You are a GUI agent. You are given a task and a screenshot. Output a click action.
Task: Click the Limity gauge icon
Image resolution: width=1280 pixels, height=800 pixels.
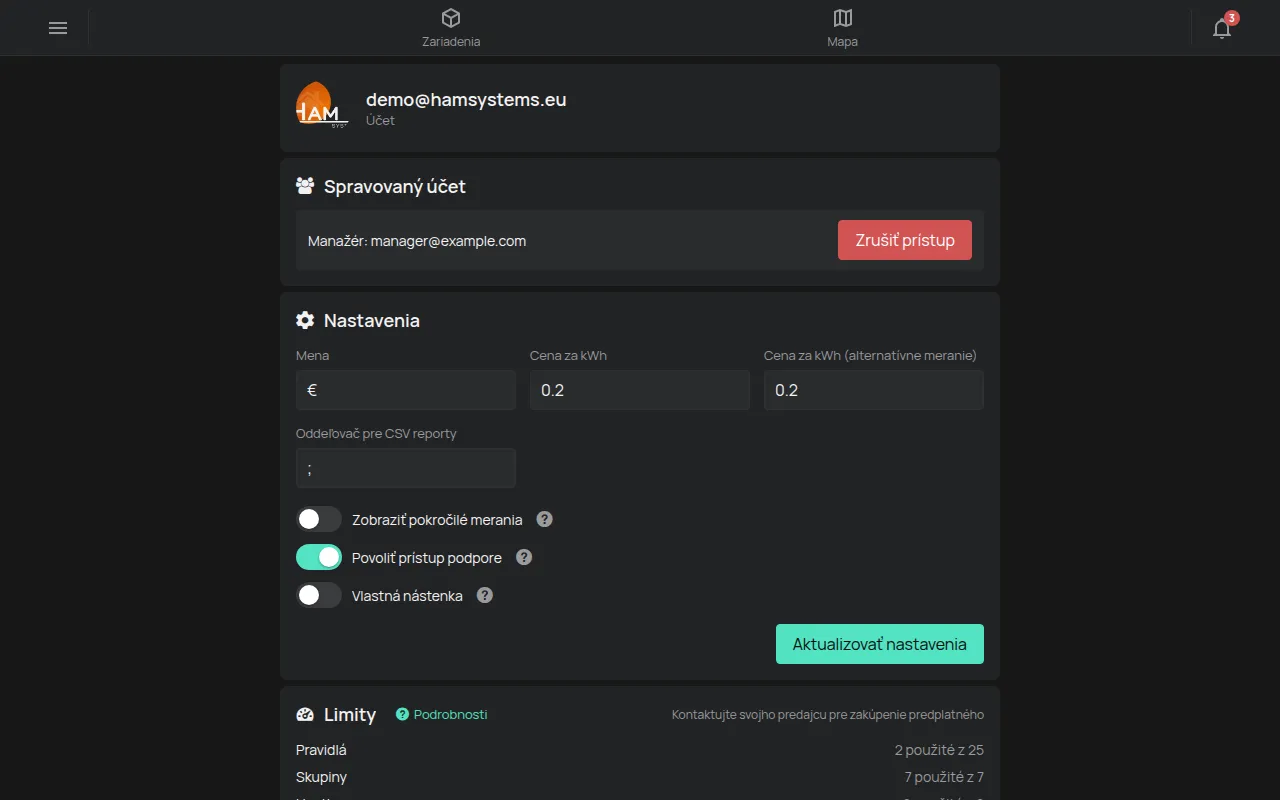pyautogui.click(x=305, y=714)
